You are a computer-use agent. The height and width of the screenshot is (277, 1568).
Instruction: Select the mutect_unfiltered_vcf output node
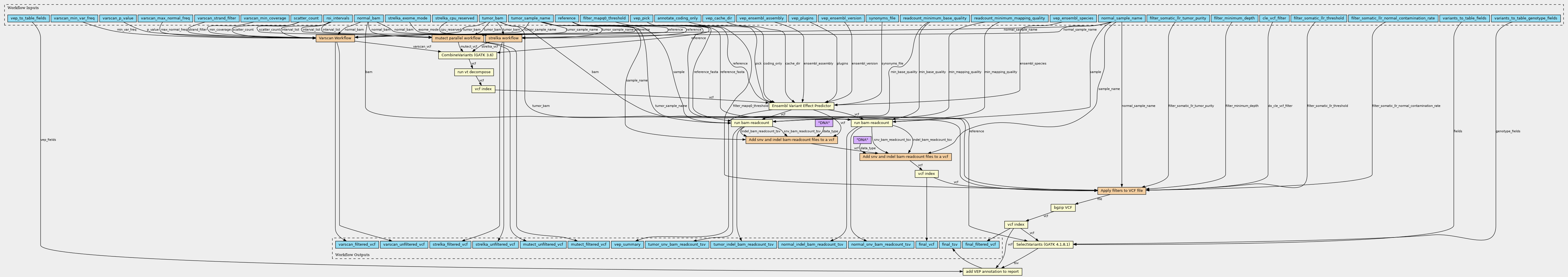click(543, 245)
